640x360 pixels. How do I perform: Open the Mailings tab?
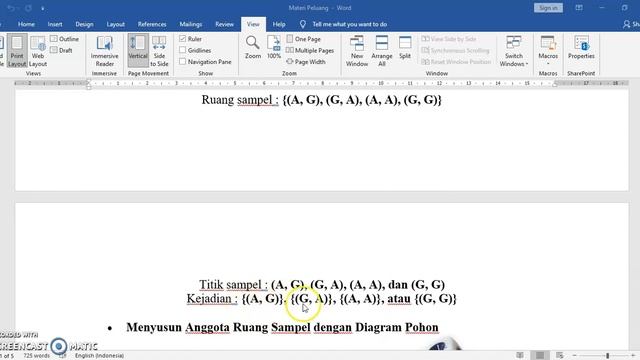(x=191, y=24)
